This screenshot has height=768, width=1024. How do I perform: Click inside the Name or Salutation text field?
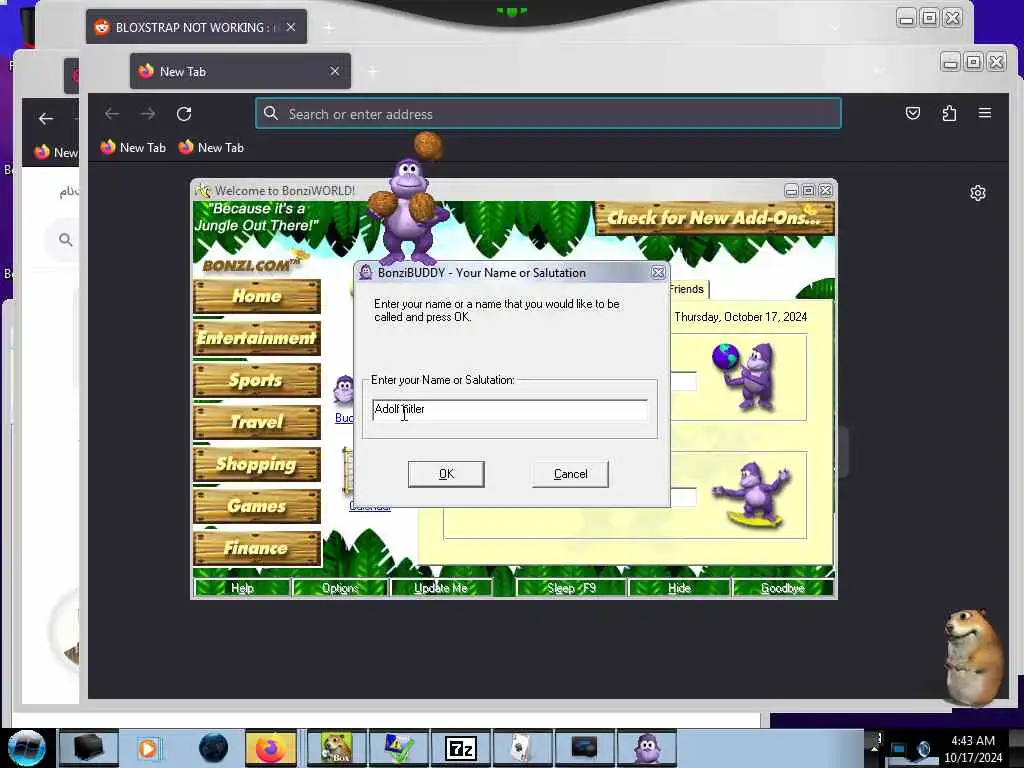509,409
